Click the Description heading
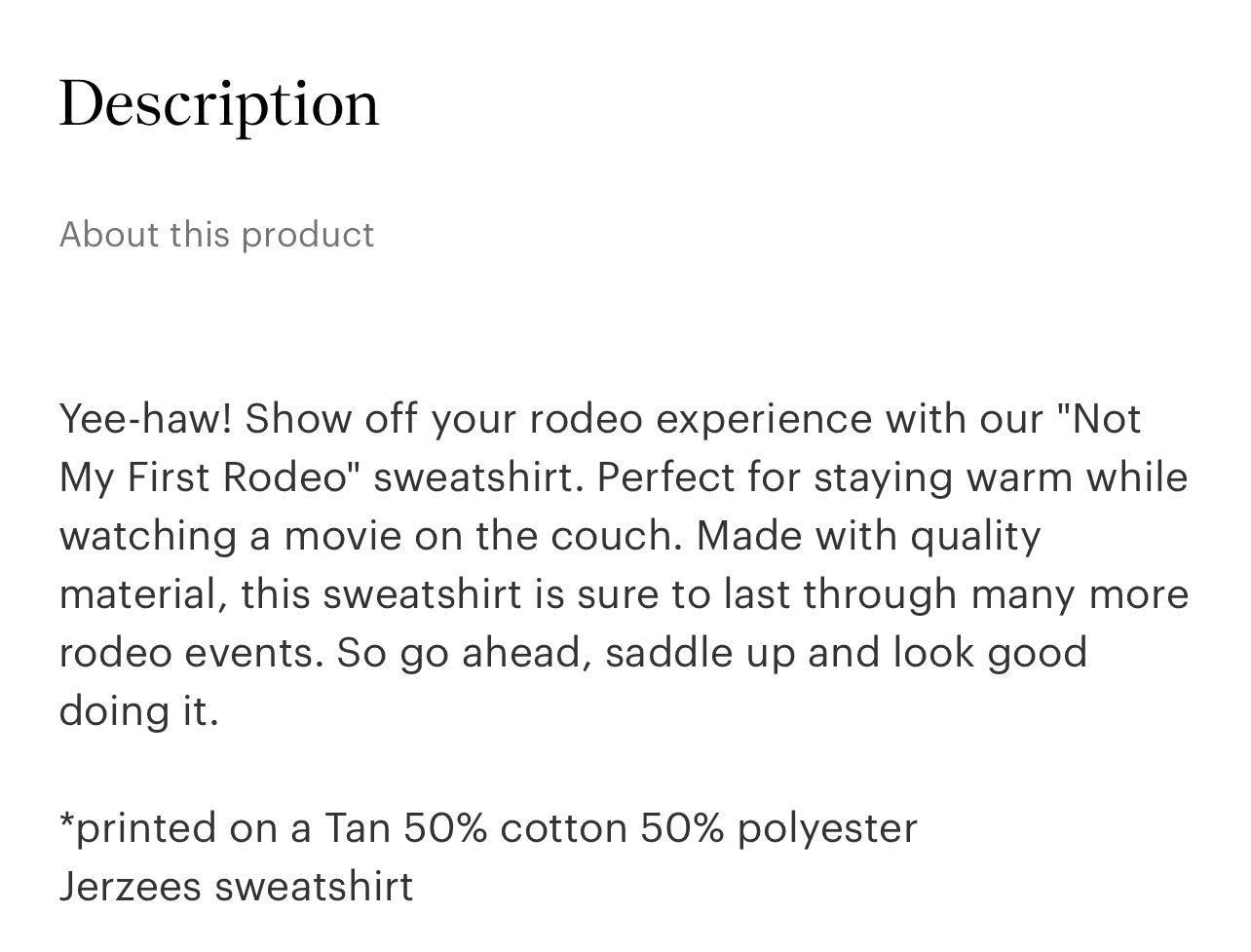This screenshot has width=1251, height=952. (x=219, y=104)
